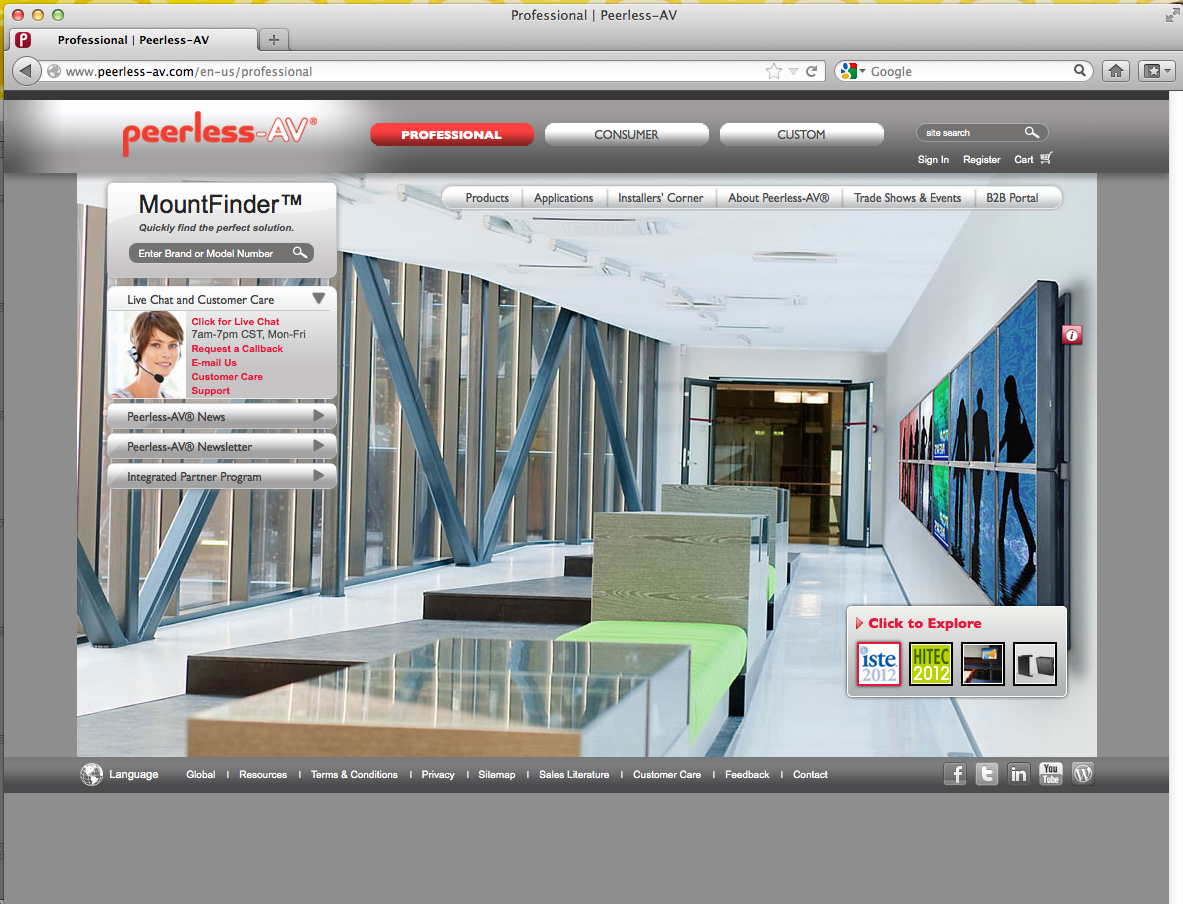Collapse the Live Chat and Customer Care panel
Image resolution: width=1183 pixels, height=904 pixels.
click(x=318, y=299)
